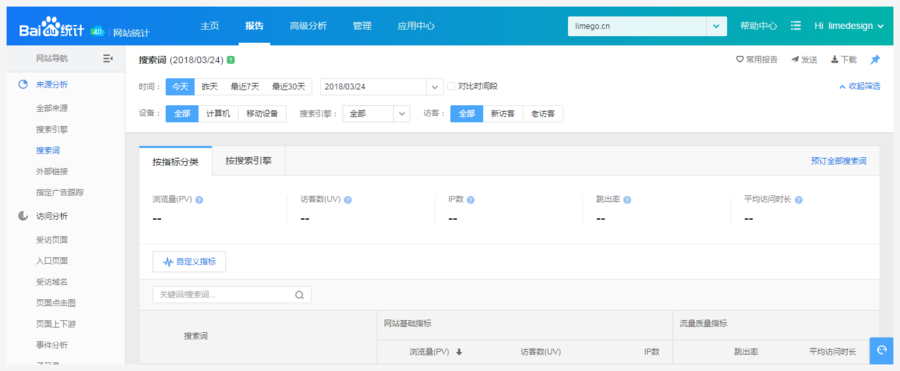Click the 下载 button
The image size is (900, 371).
843,59
